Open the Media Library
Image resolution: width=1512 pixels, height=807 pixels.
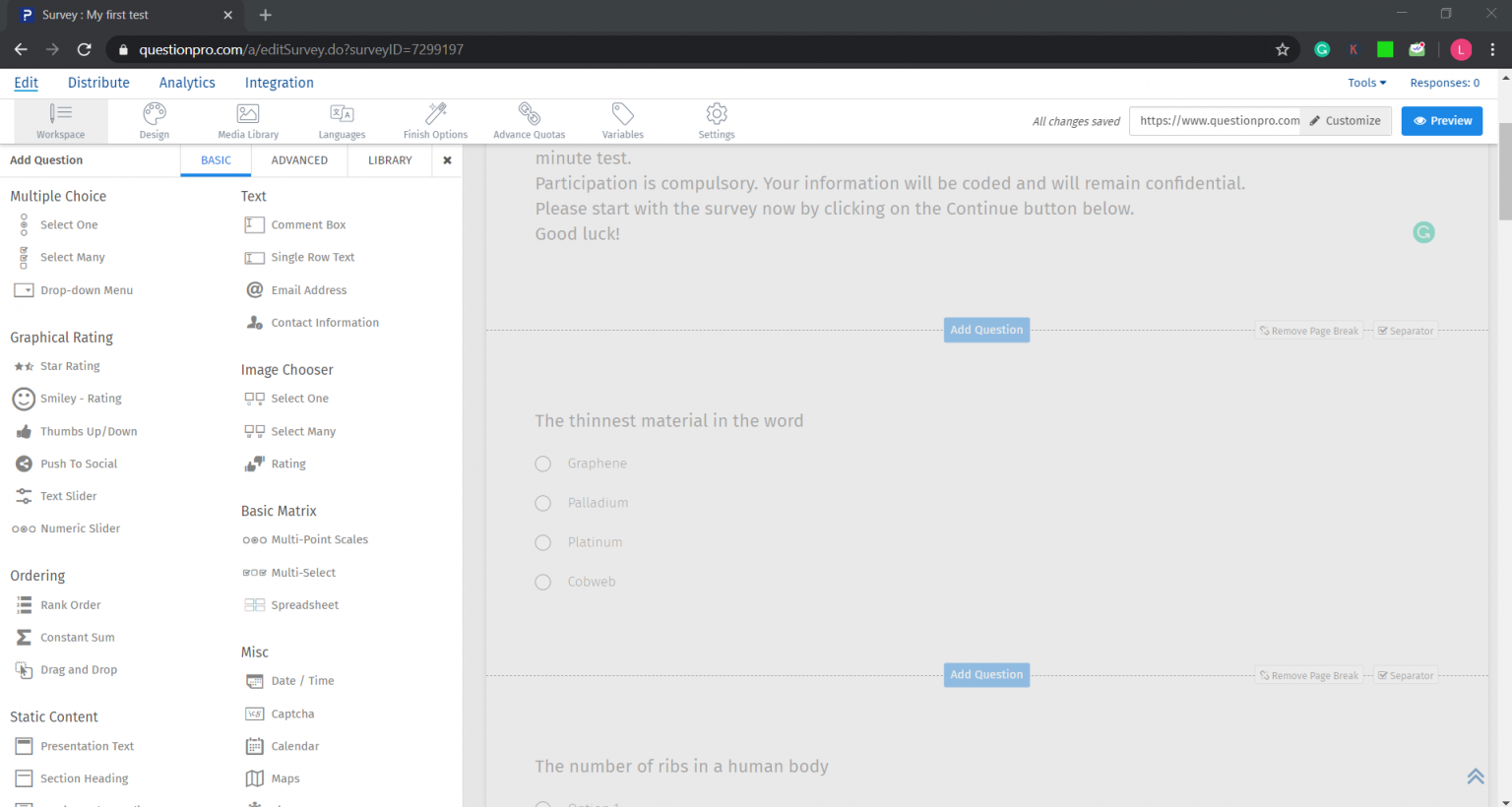pyautogui.click(x=247, y=120)
